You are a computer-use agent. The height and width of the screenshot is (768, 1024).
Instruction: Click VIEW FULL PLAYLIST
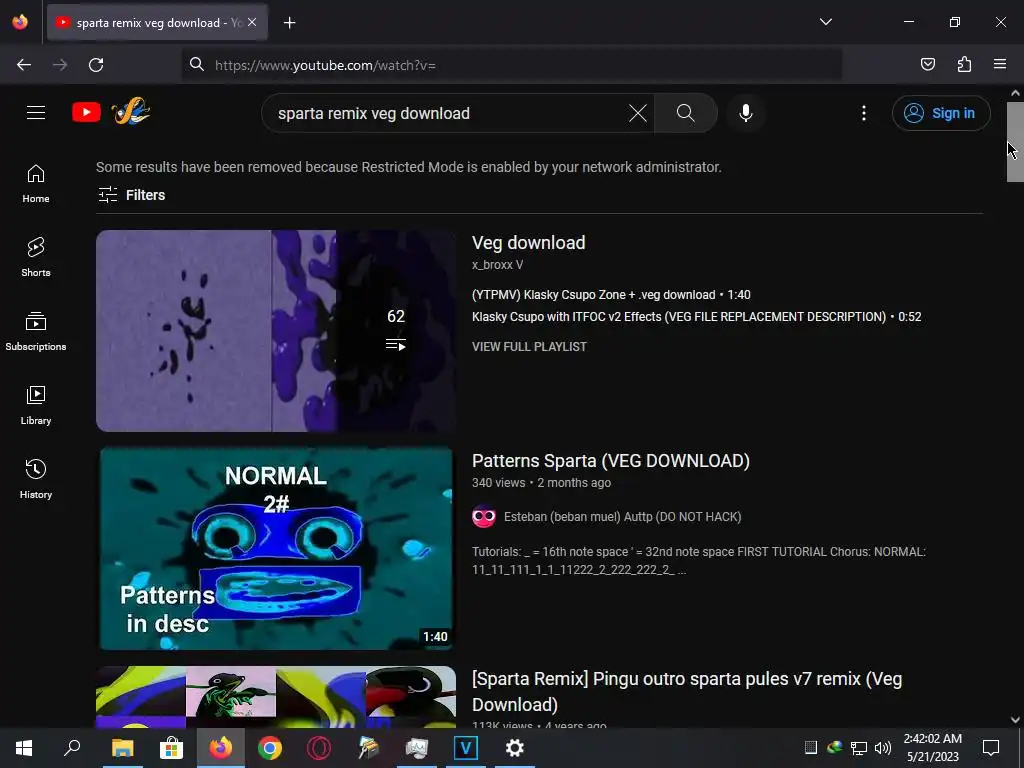pyautogui.click(x=529, y=347)
